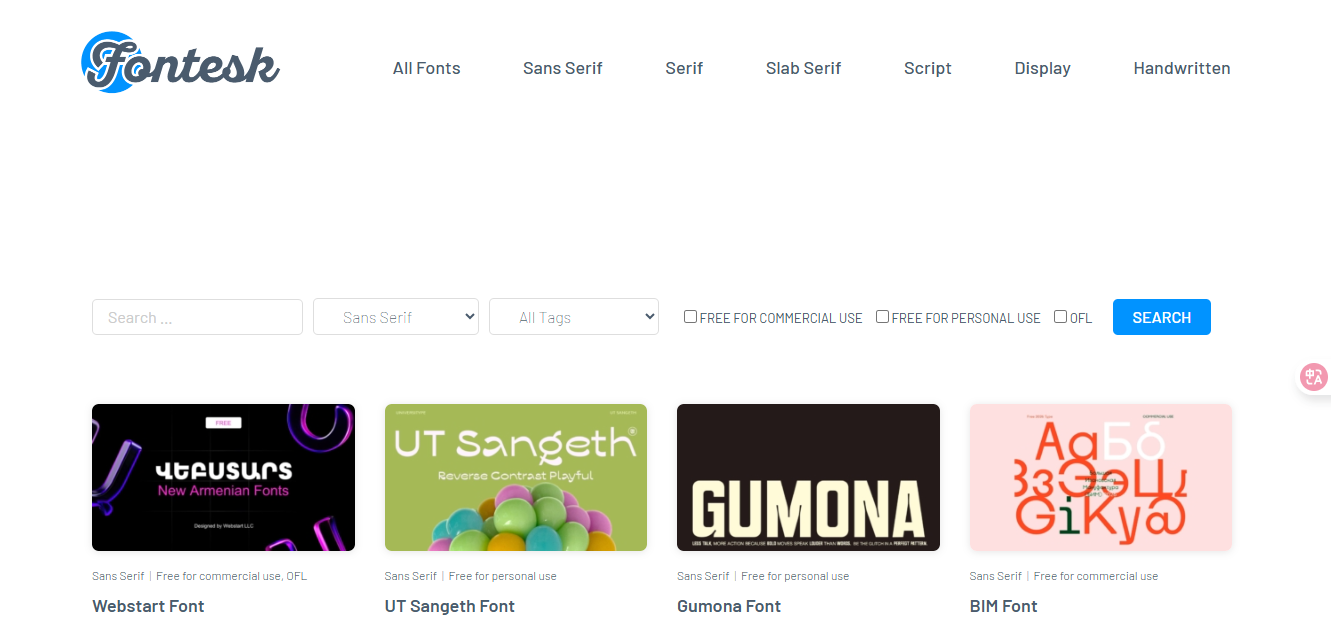Image resolution: width=1331 pixels, height=621 pixels.
Task: Select Script in the top navigation
Action: click(927, 68)
